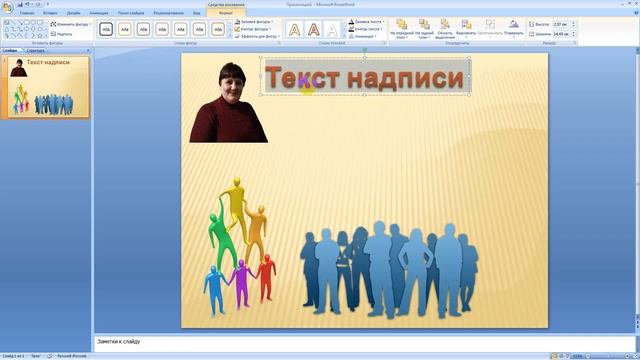Open shape styles group dialog launcher
640x360 pixels.
pos(280,43)
